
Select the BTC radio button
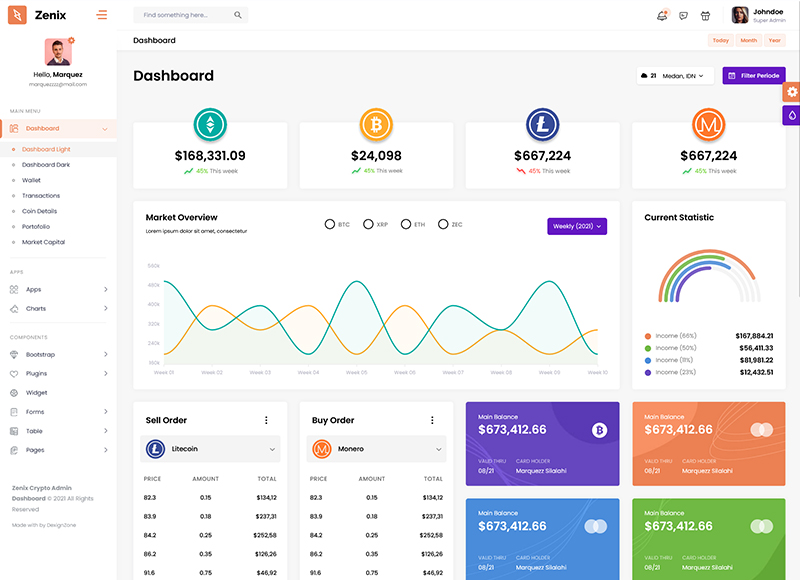tap(330, 225)
